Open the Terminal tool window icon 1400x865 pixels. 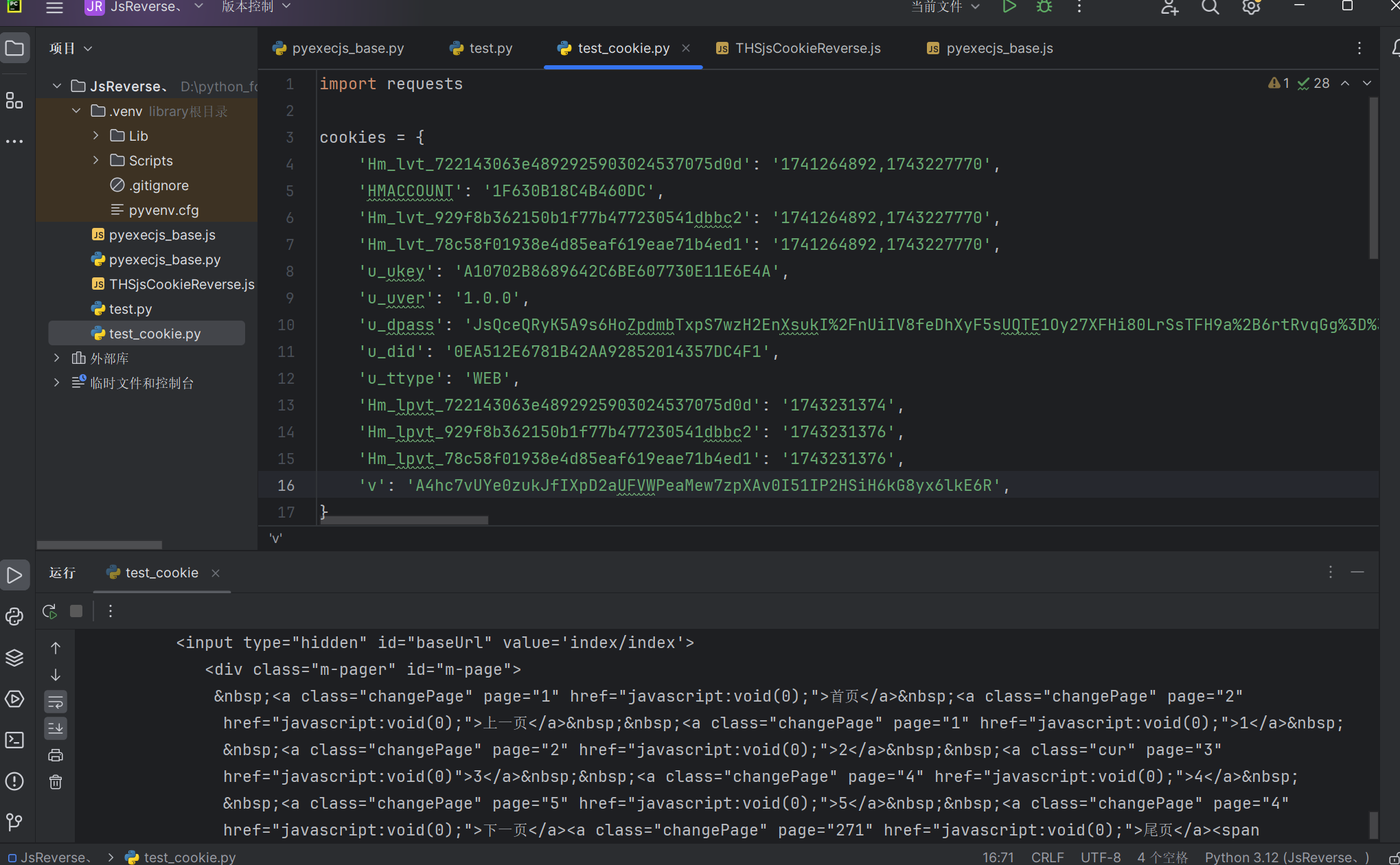14,740
